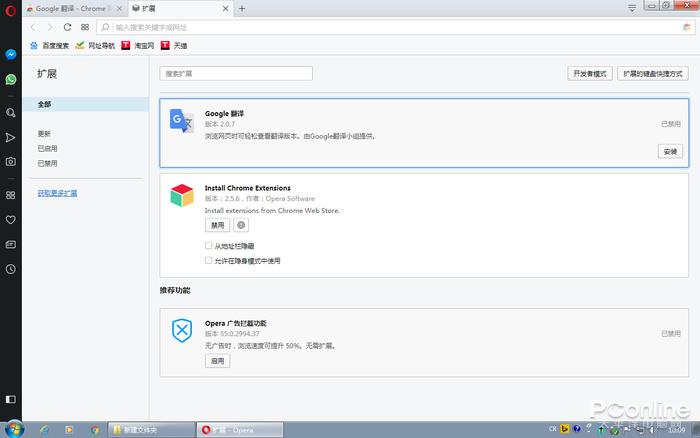Click the Opera taskbar window button
Viewport: 700px width, 438px height.
(x=240, y=430)
